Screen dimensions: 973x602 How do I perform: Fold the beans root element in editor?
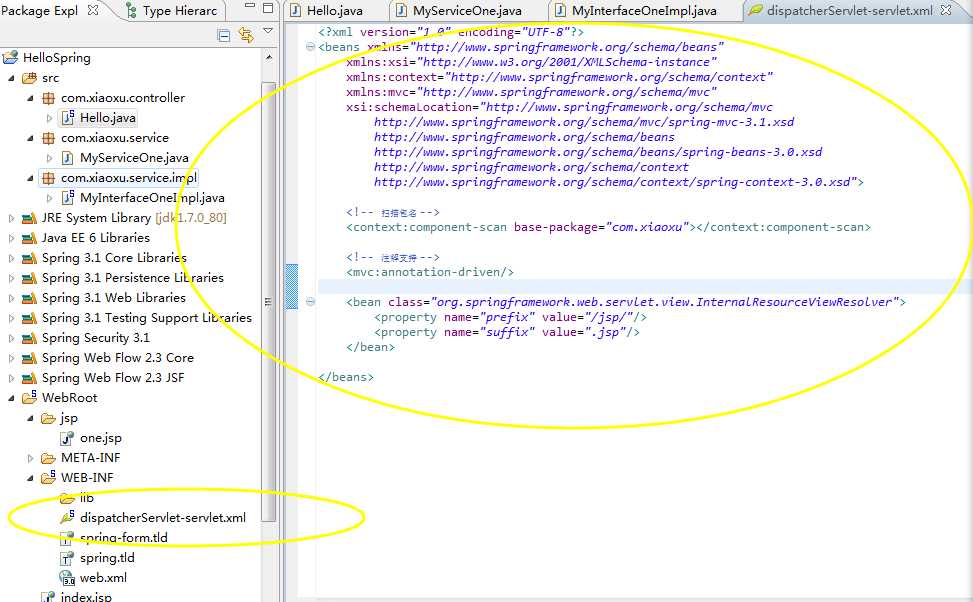[x=310, y=47]
